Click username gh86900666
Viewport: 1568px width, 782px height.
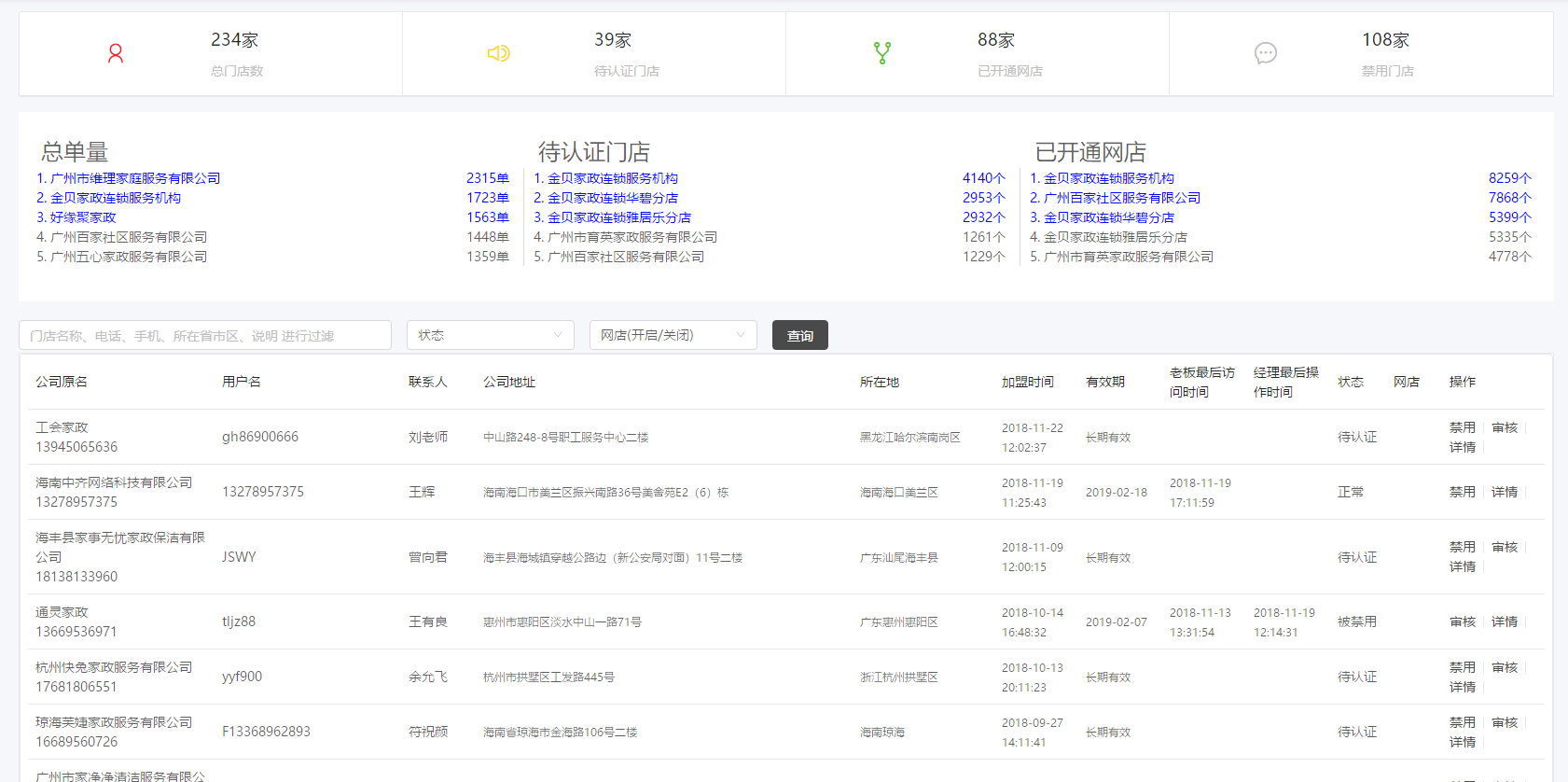[x=260, y=437]
